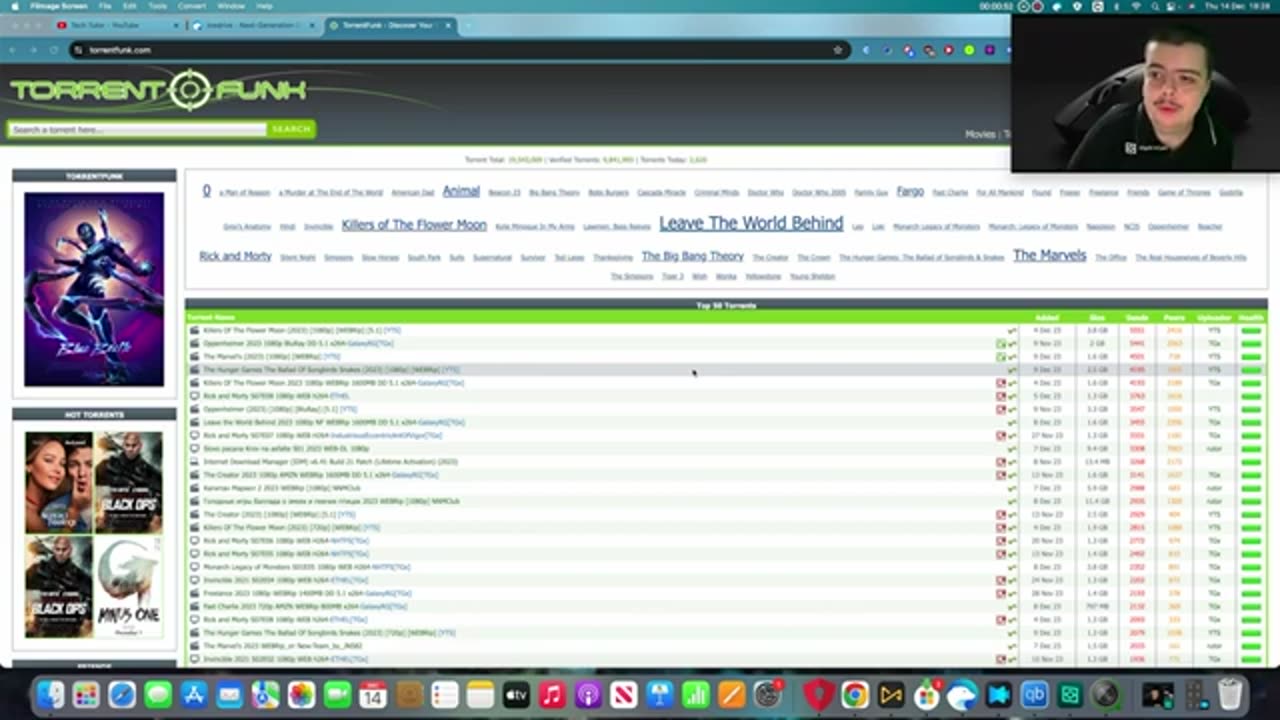Open Internet Download Manager torrent row
This screenshot has width=1280, height=720.
[330, 462]
